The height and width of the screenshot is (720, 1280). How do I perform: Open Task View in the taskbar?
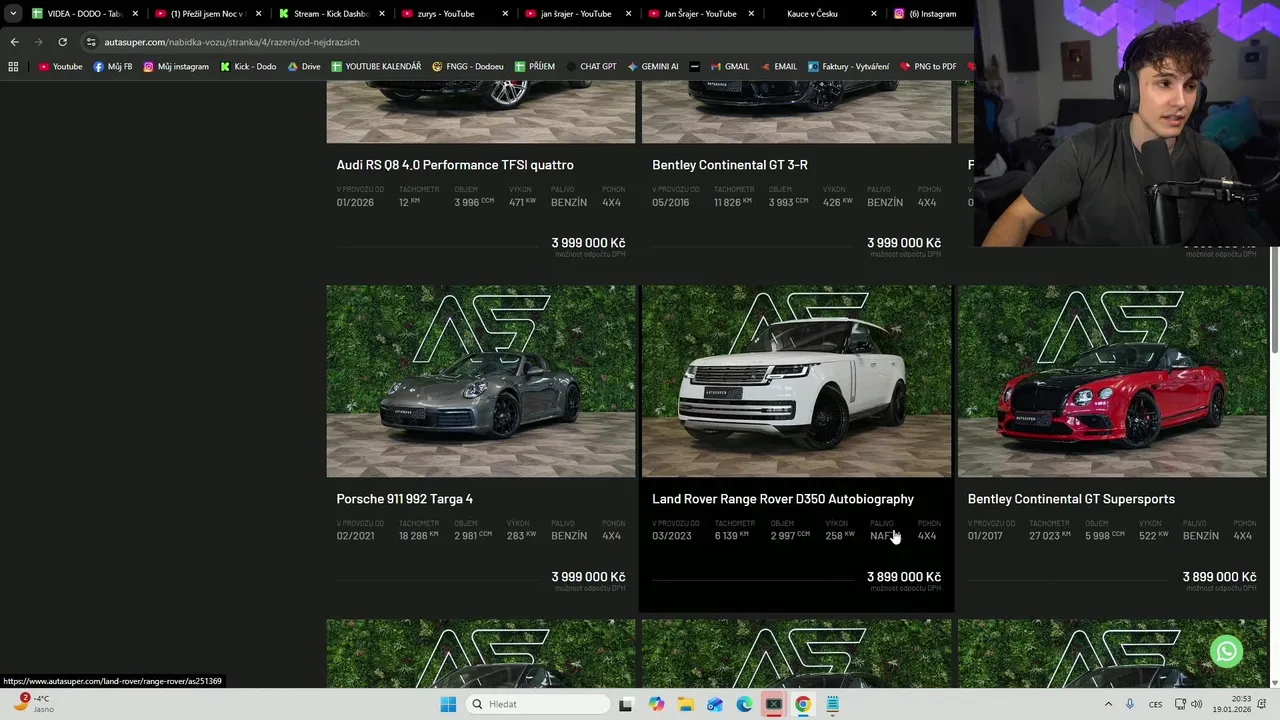pyautogui.click(x=626, y=704)
